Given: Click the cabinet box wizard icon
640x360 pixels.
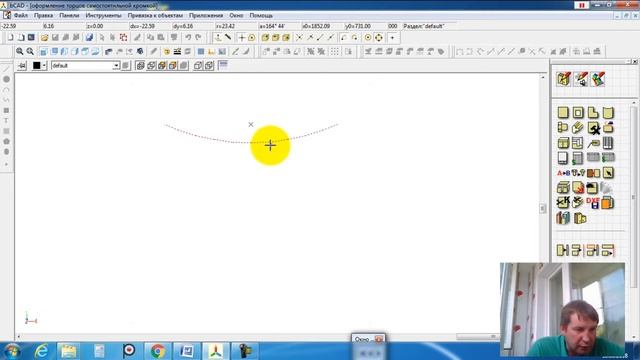Looking at the screenshot, I should click(x=563, y=143).
